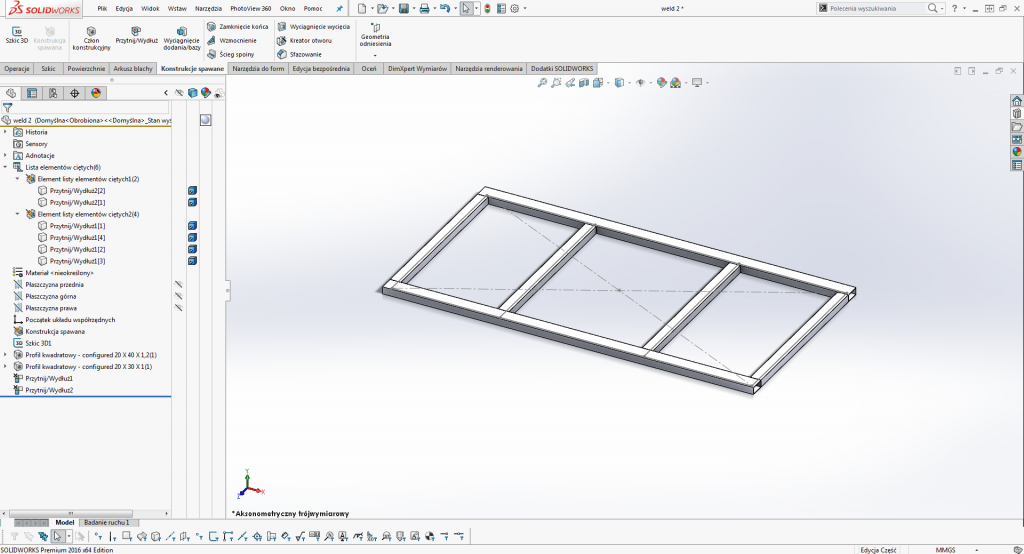Click the Przytnij/Wydłuż ribbon tool
Image resolution: width=1024 pixels, height=554 pixels.
(134, 37)
